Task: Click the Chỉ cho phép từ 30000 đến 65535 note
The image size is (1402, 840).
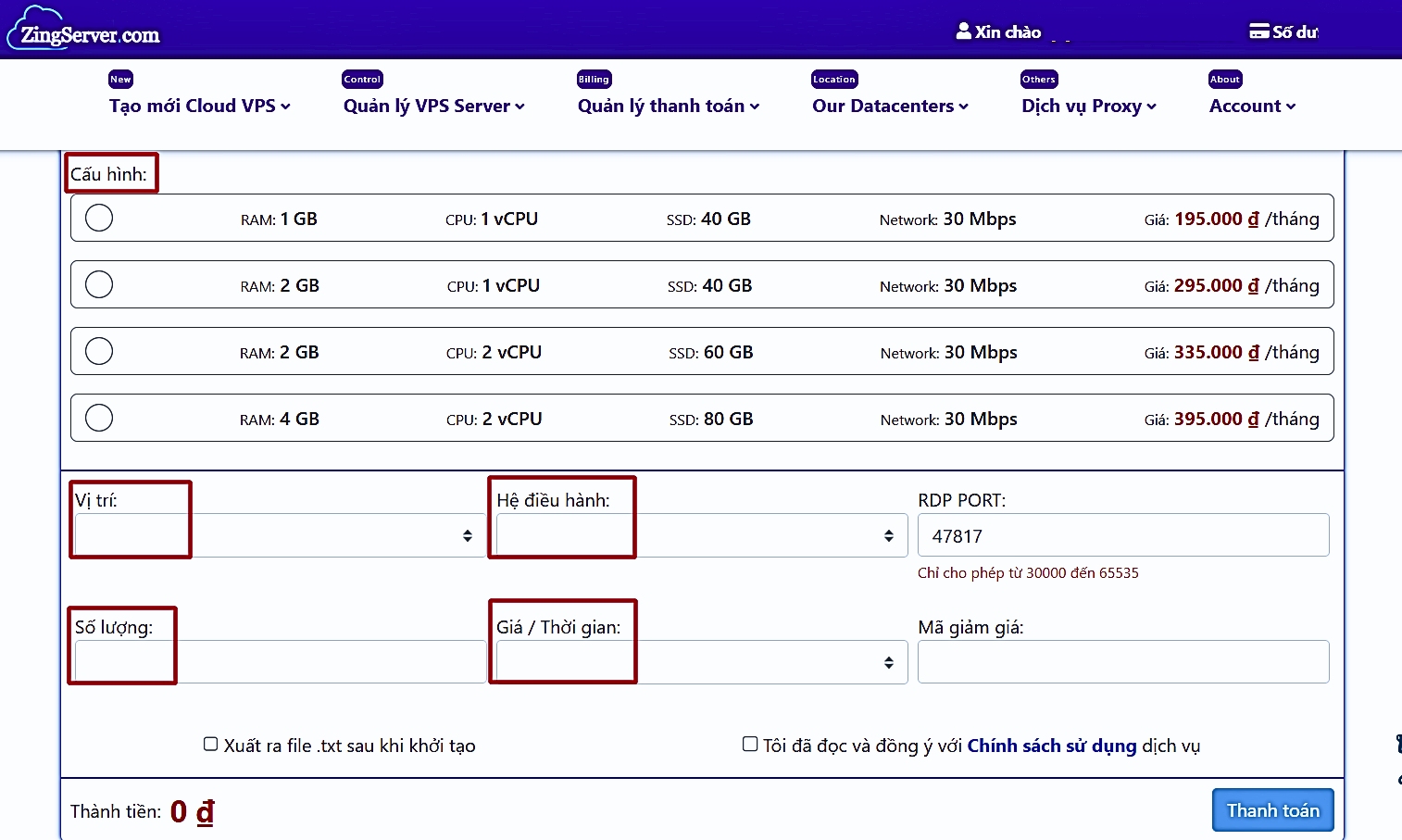Action: pos(1028,573)
